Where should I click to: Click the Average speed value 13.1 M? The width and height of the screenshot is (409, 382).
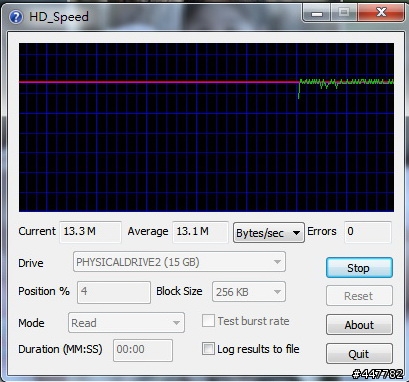(200, 232)
